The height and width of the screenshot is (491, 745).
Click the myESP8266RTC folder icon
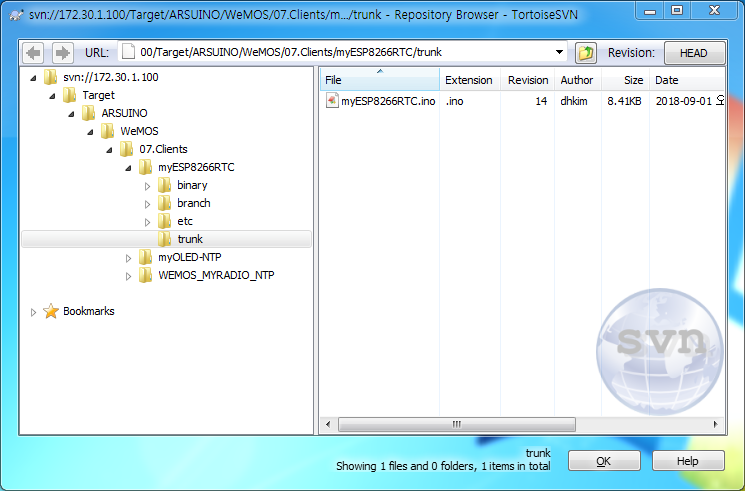145,167
